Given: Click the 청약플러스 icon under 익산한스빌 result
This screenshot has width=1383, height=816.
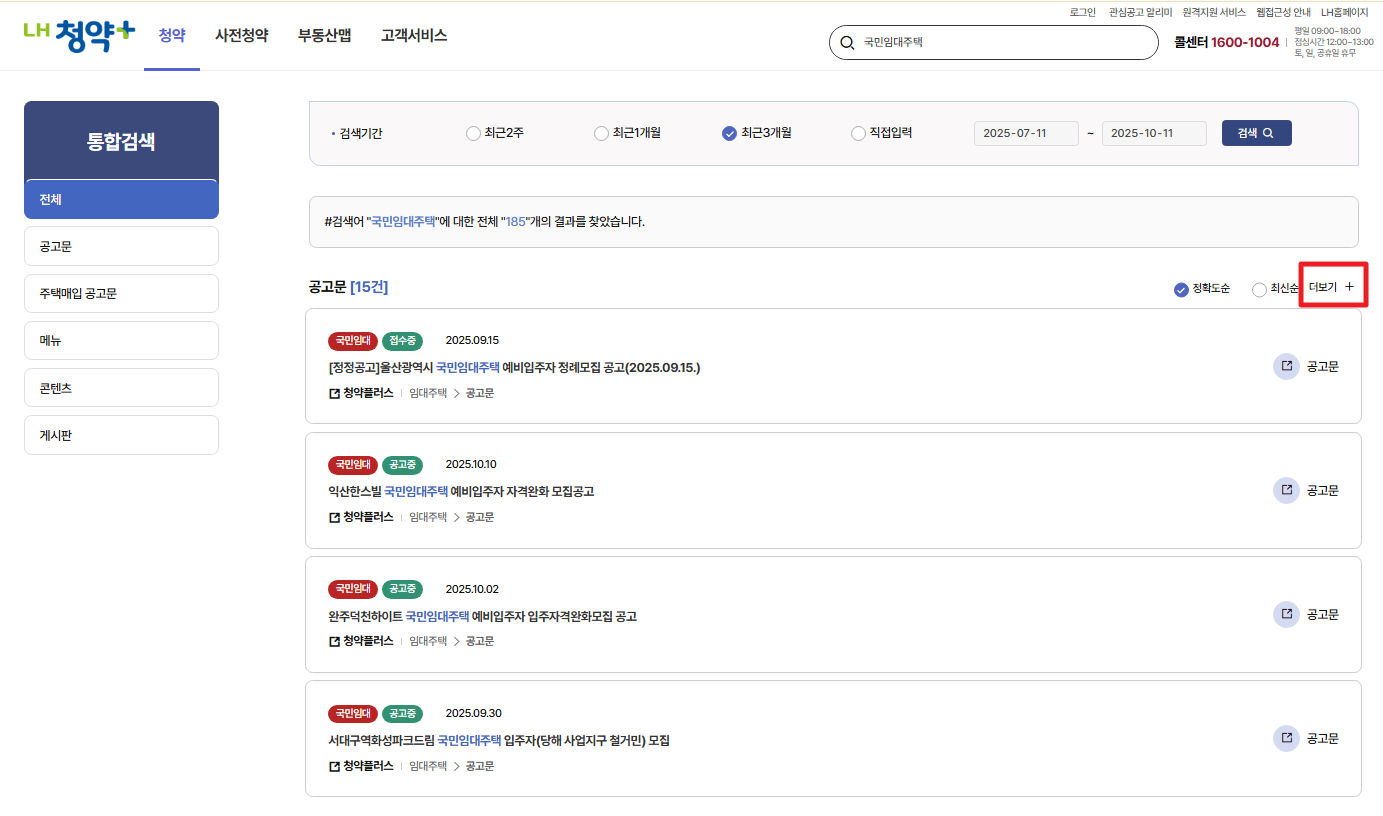Looking at the screenshot, I should (333, 517).
